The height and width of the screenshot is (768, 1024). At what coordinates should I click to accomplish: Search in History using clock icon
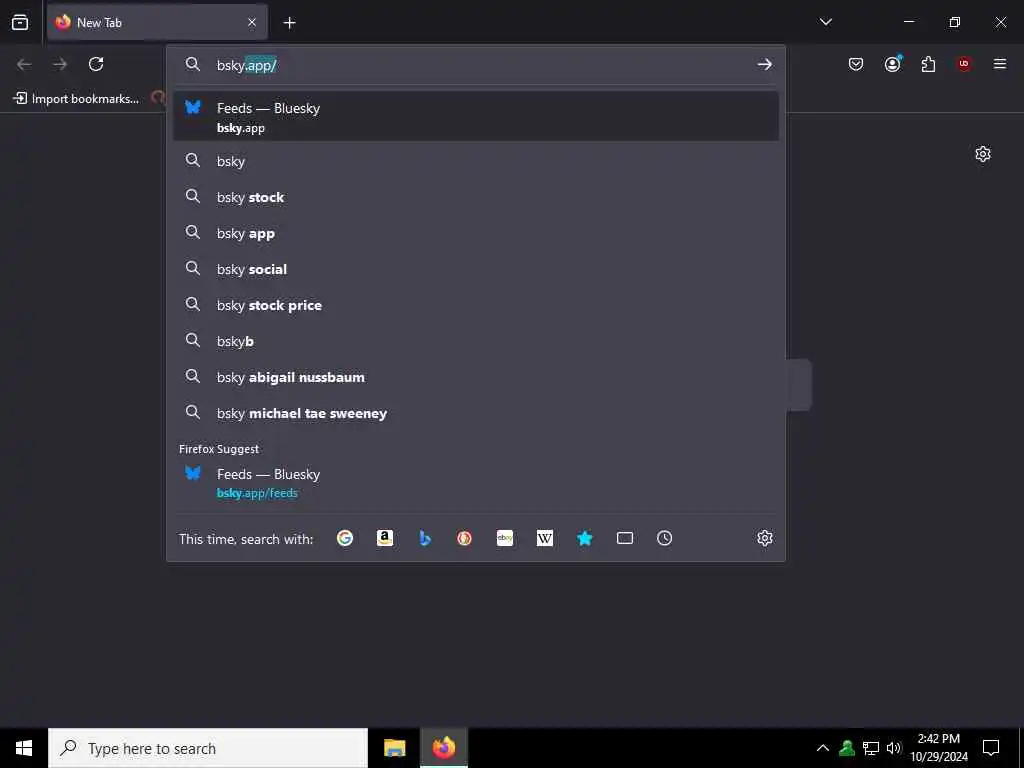click(x=664, y=538)
